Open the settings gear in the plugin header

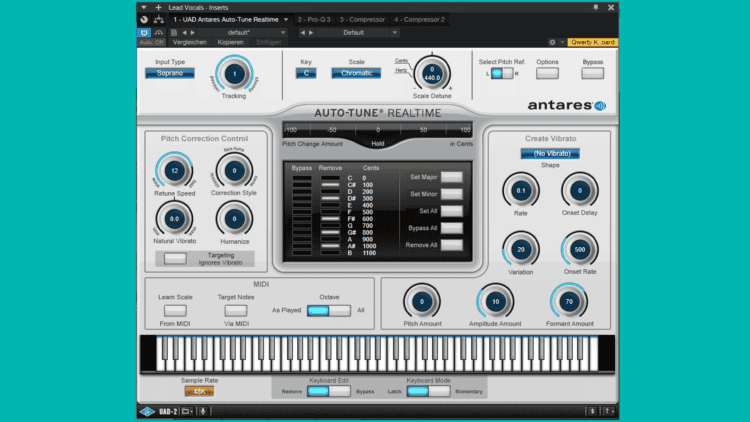552,42
